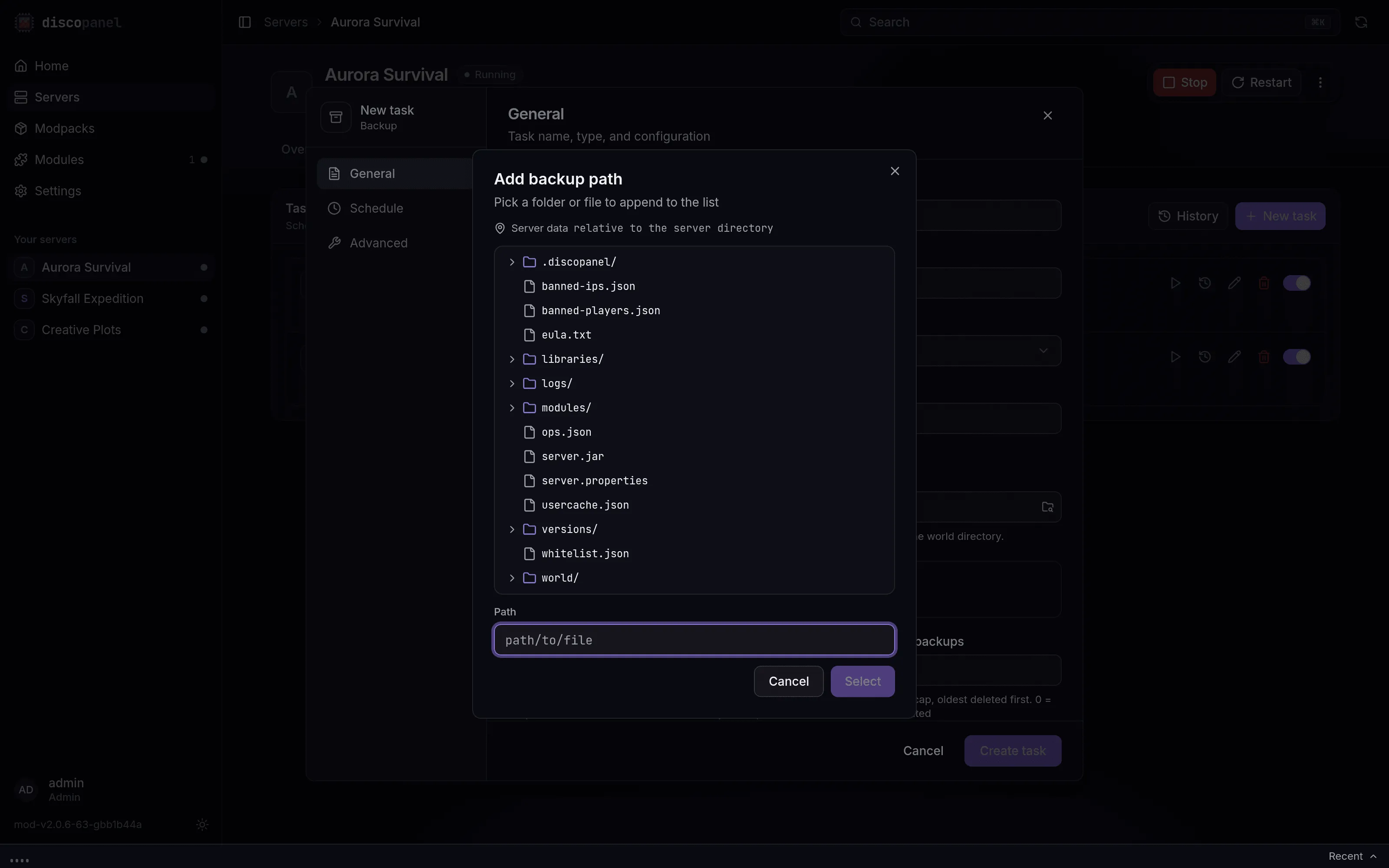Toggle light/dark theme sun icon

[202, 824]
